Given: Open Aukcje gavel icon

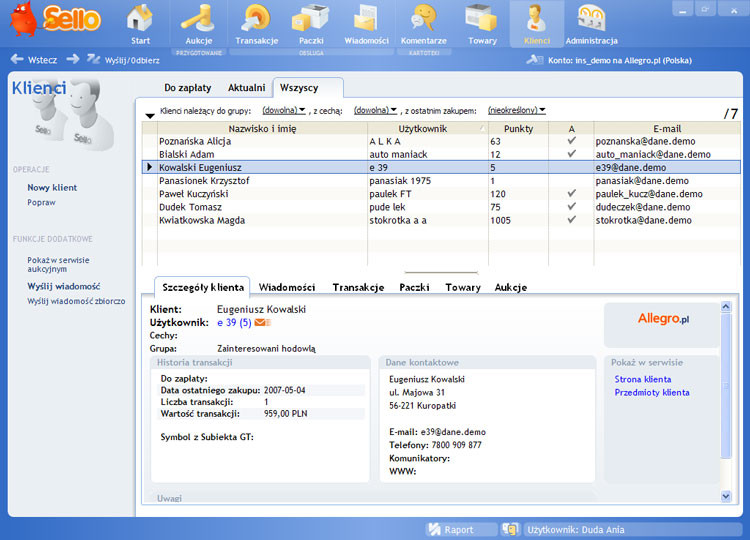Looking at the screenshot, I should (199, 19).
